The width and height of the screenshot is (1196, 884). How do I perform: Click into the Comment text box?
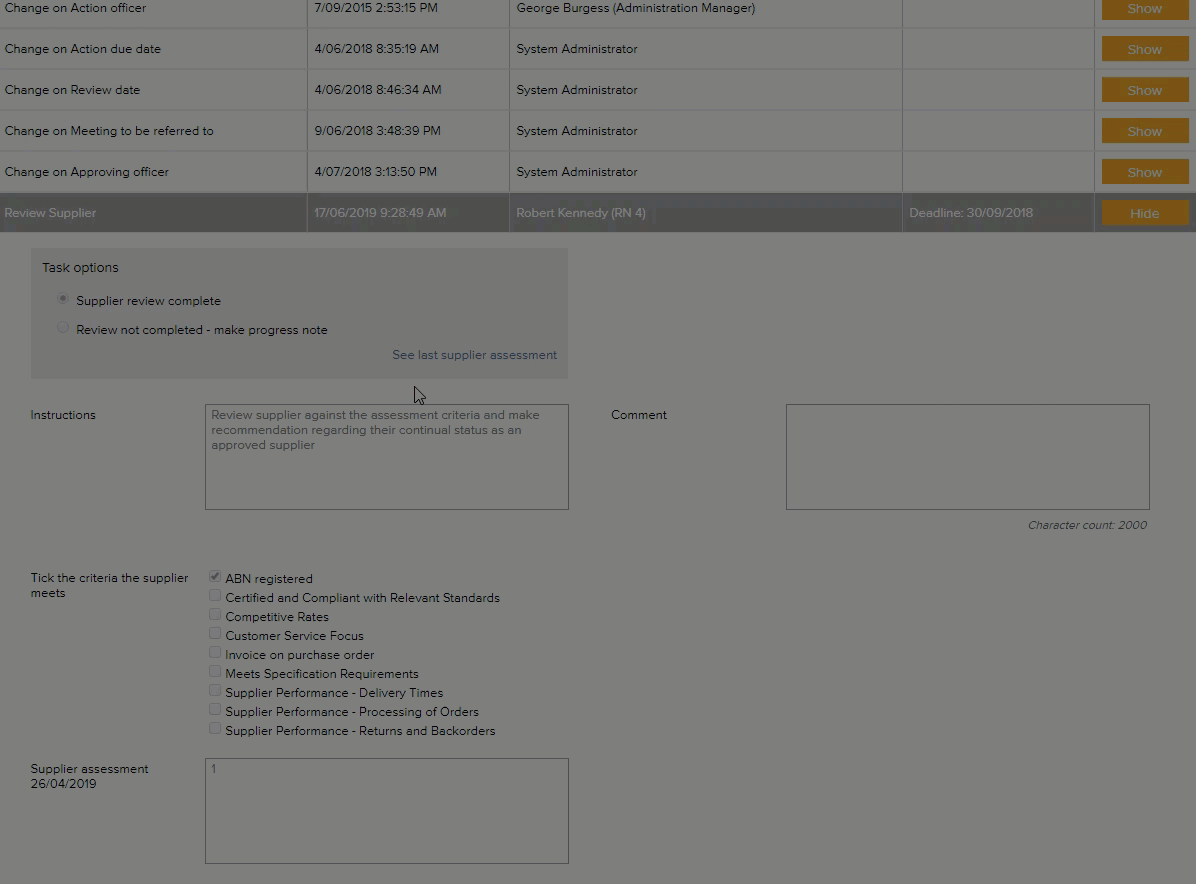tap(967, 457)
